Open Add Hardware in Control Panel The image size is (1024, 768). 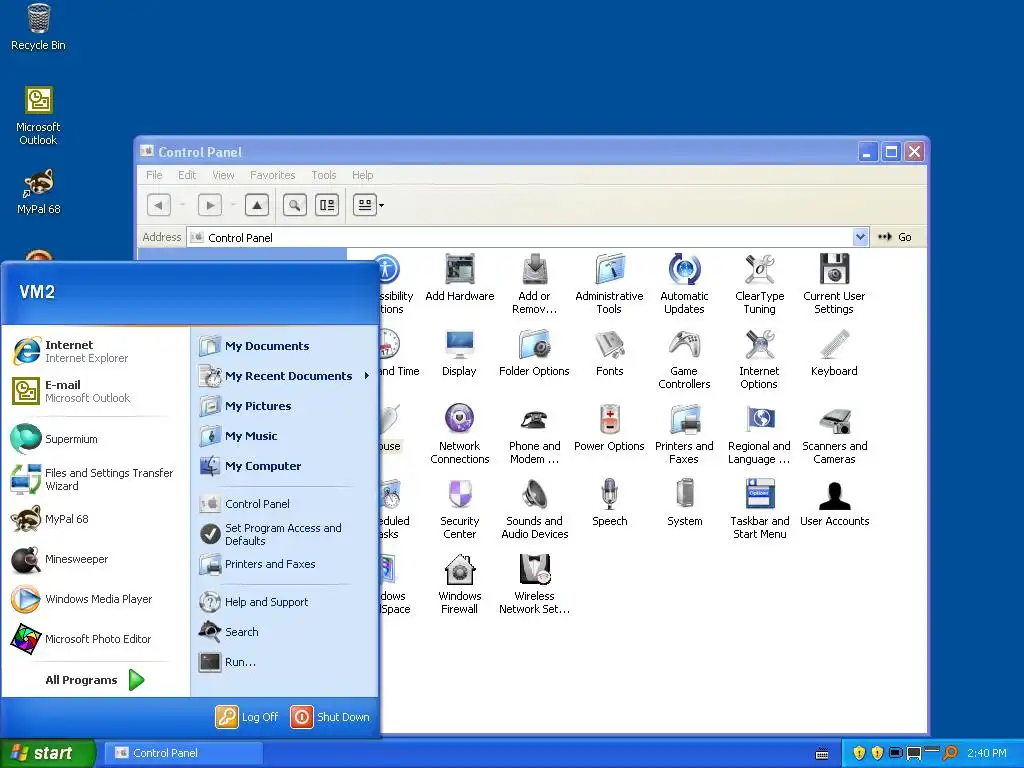[459, 278]
